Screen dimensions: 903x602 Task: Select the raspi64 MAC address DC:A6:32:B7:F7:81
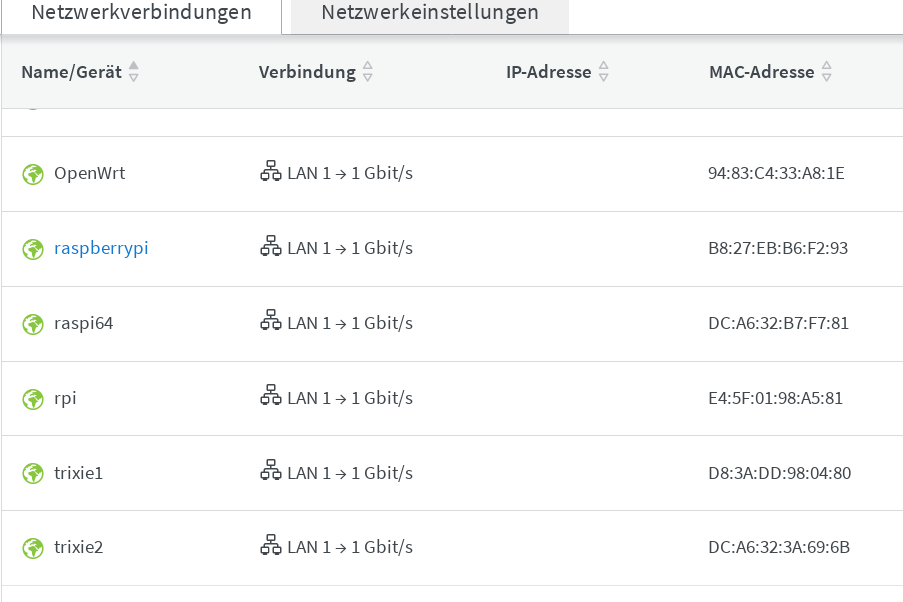coord(778,323)
